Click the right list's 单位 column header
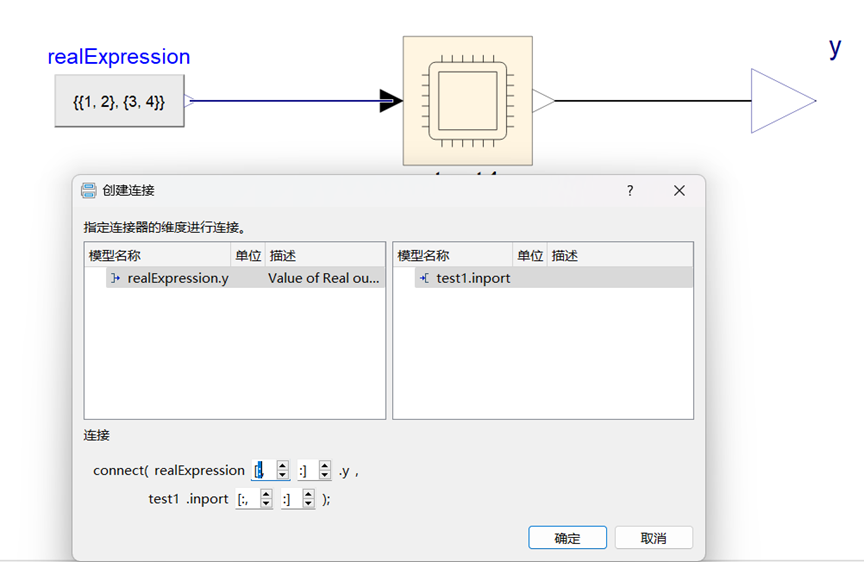The width and height of the screenshot is (864, 562). [x=530, y=256]
